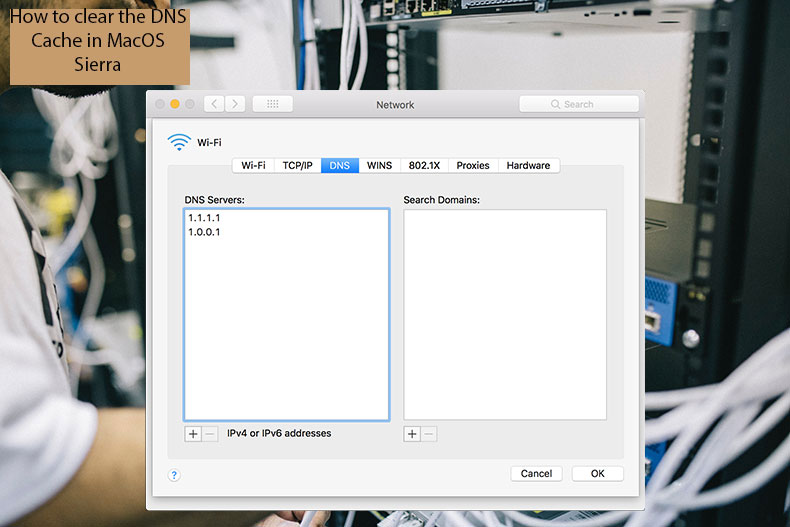790x527 pixels.
Task: Click the back arrow in the toolbar
Action: tap(214, 104)
